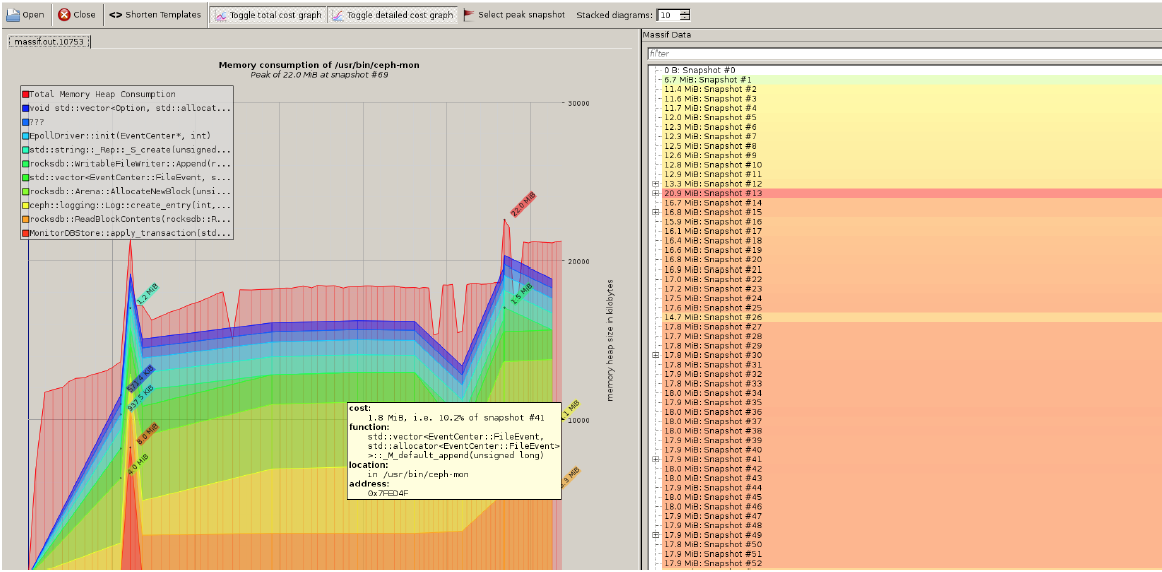Viewport: 1162px width, 572px height.
Task: Close the current massif file
Action: (77, 15)
